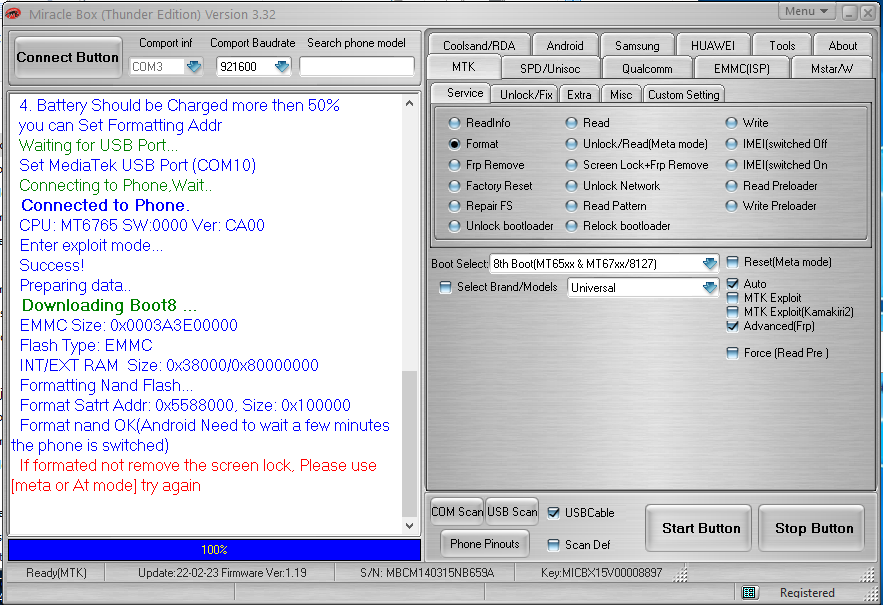
Task: Switch to the Samsung tab
Action: point(637,46)
